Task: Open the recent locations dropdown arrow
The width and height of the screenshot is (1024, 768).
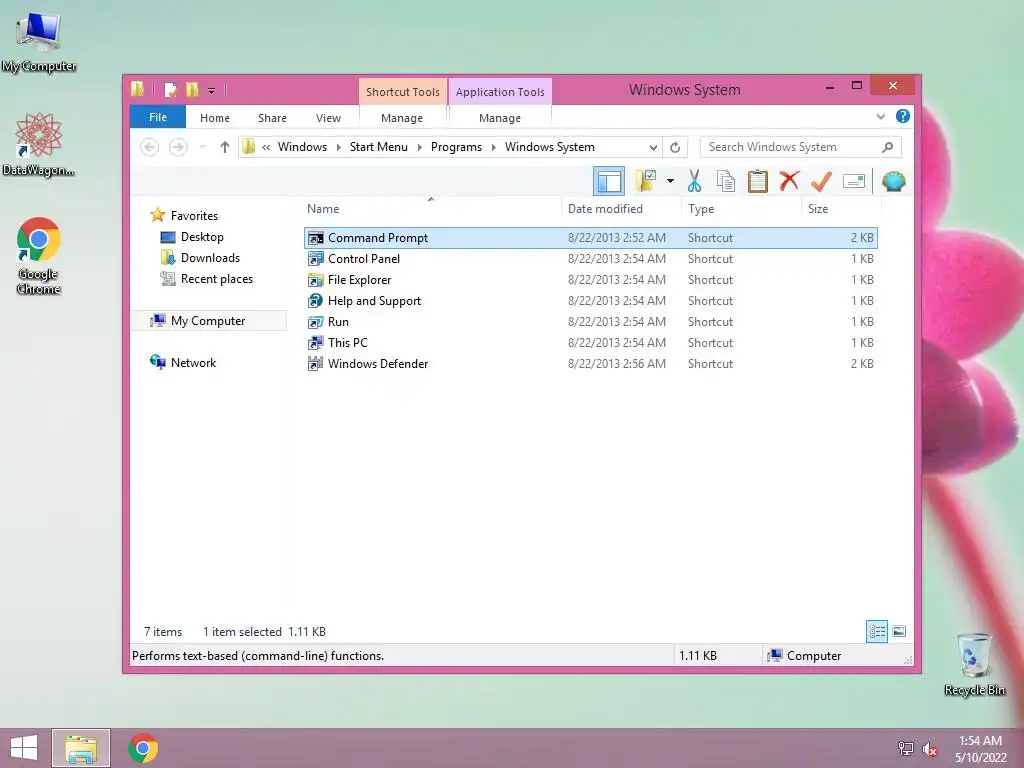Action: coord(202,147)
